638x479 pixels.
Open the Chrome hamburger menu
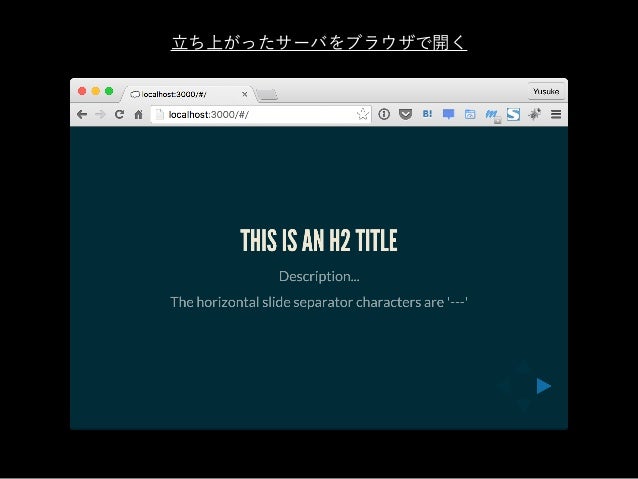click(x=556, y=114)
